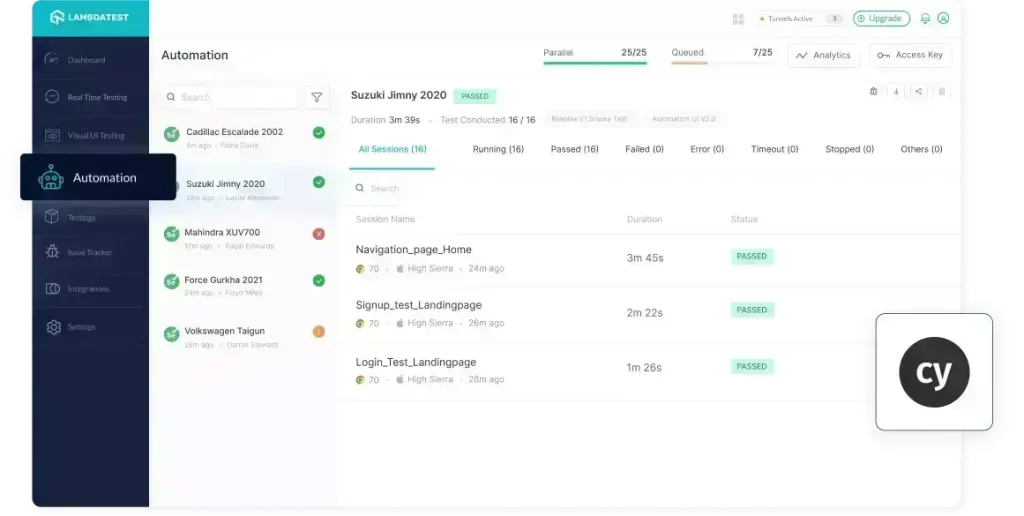Screen dimensions: 1024x516
Task: Click the Automation robot icon
Action: 51,177
